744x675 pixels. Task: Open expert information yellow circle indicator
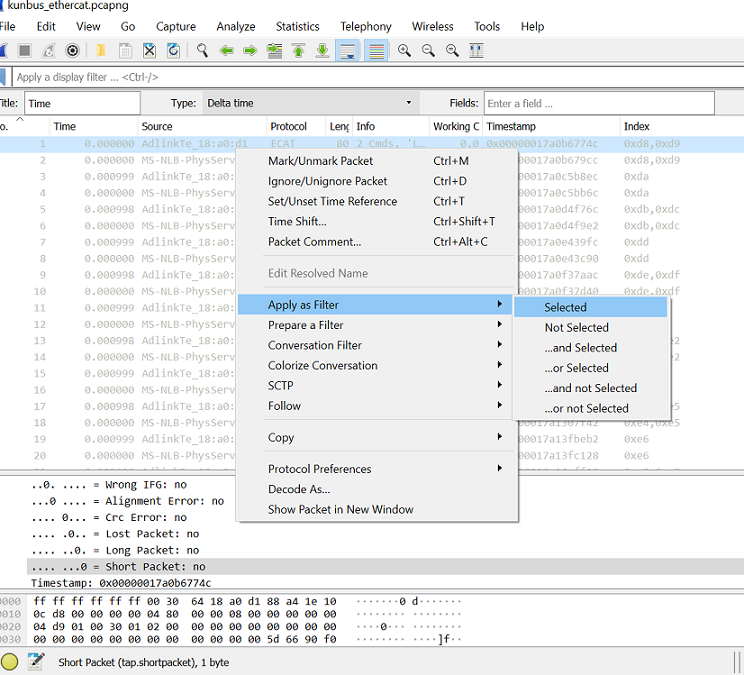coord(9,661)
